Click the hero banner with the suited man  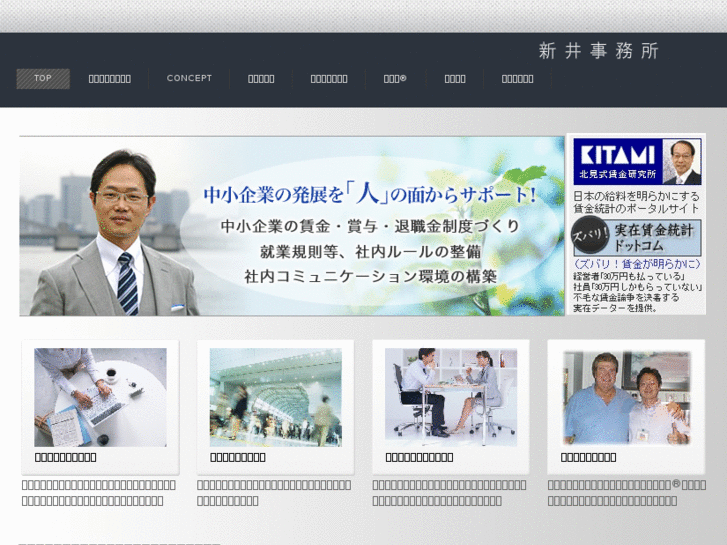pyautogui.click(x=292, y=226)
